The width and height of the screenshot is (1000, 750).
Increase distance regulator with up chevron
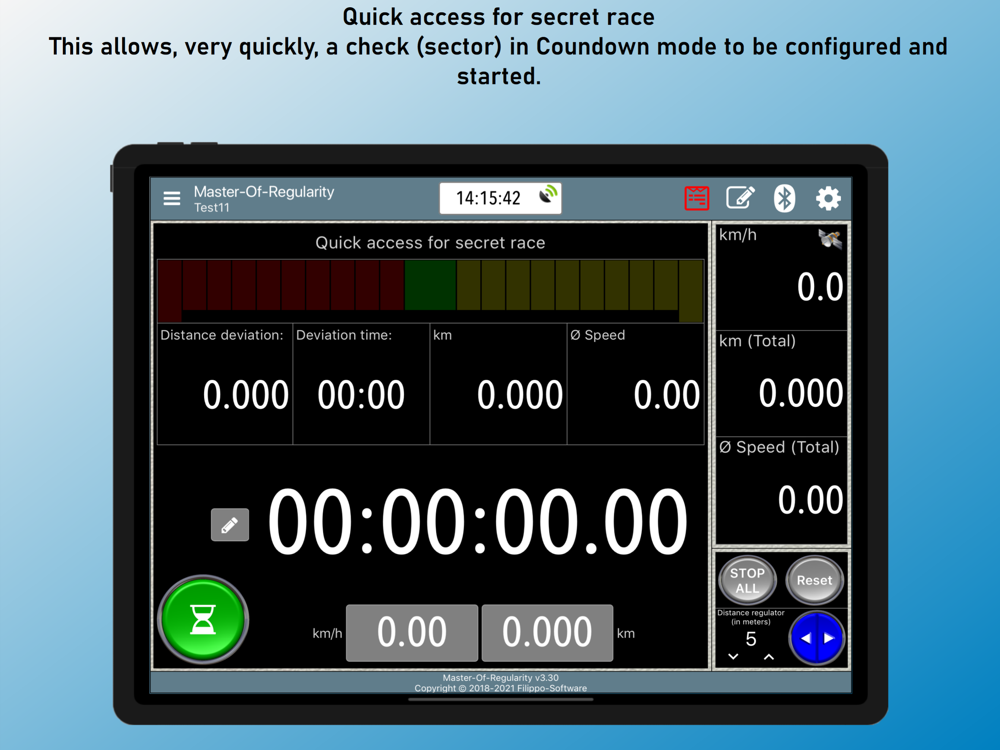769,656
